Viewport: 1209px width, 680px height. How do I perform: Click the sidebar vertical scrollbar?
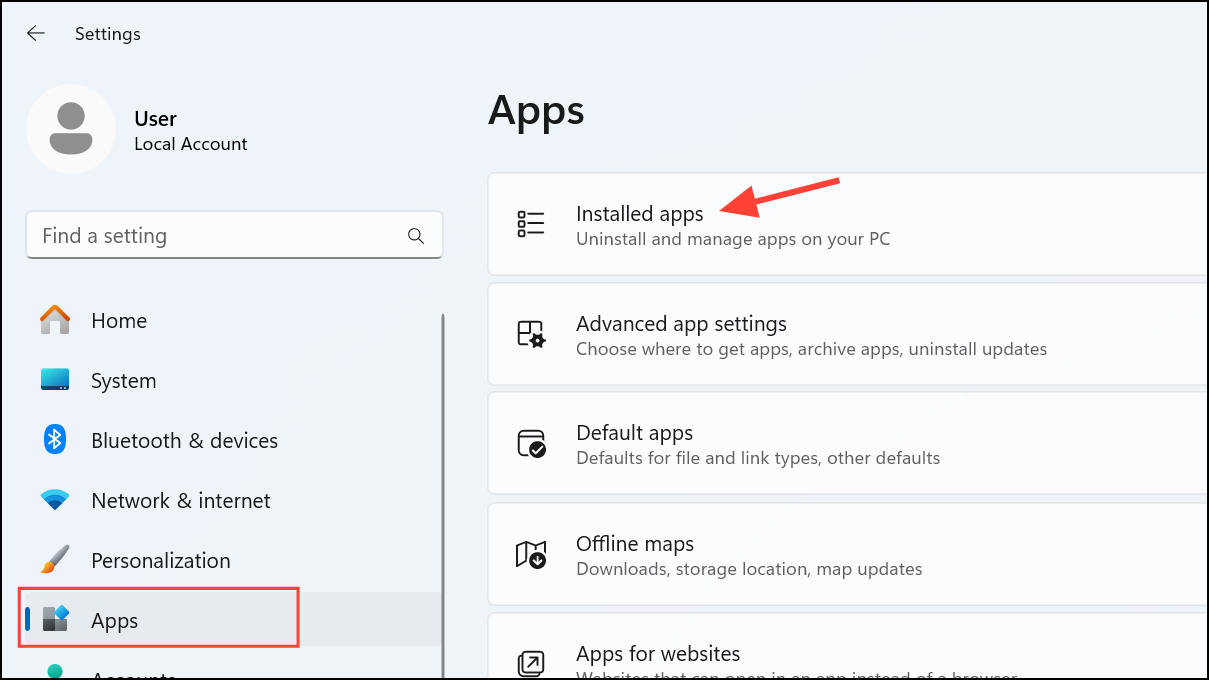pos(443,495)
